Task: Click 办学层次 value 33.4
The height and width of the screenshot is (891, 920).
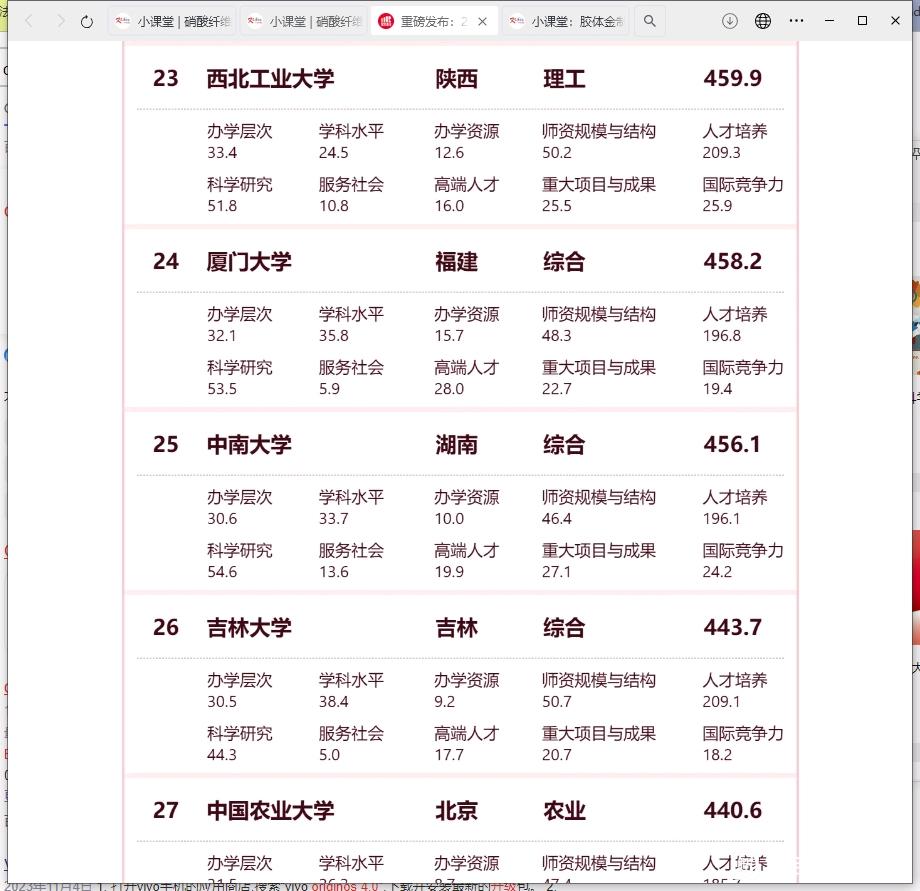Action: click(x=222, y=153)
